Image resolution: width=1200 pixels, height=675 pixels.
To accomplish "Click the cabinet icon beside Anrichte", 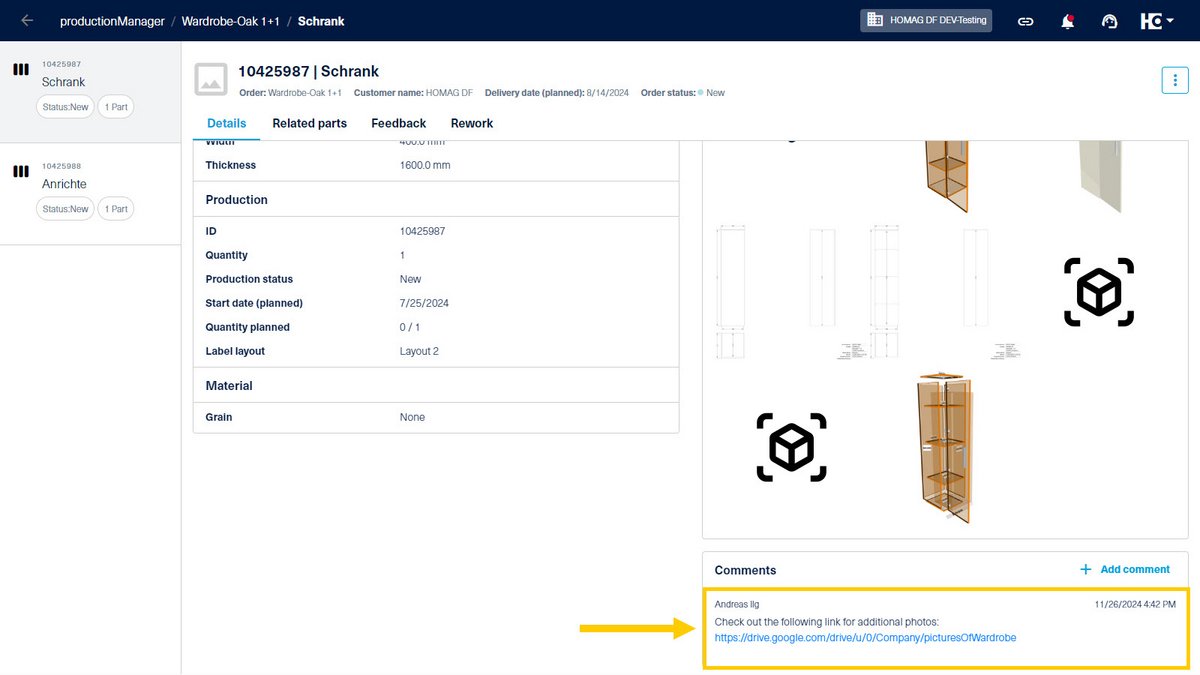I will [x=20, y=171].
